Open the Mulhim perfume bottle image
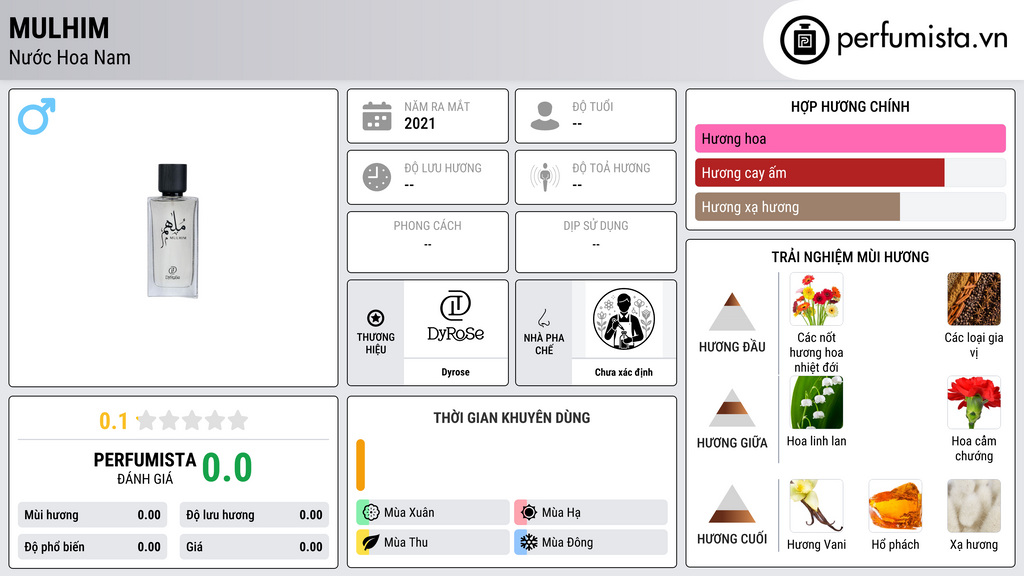Viewport: 1024px width, 576px height. click(173, 231)
